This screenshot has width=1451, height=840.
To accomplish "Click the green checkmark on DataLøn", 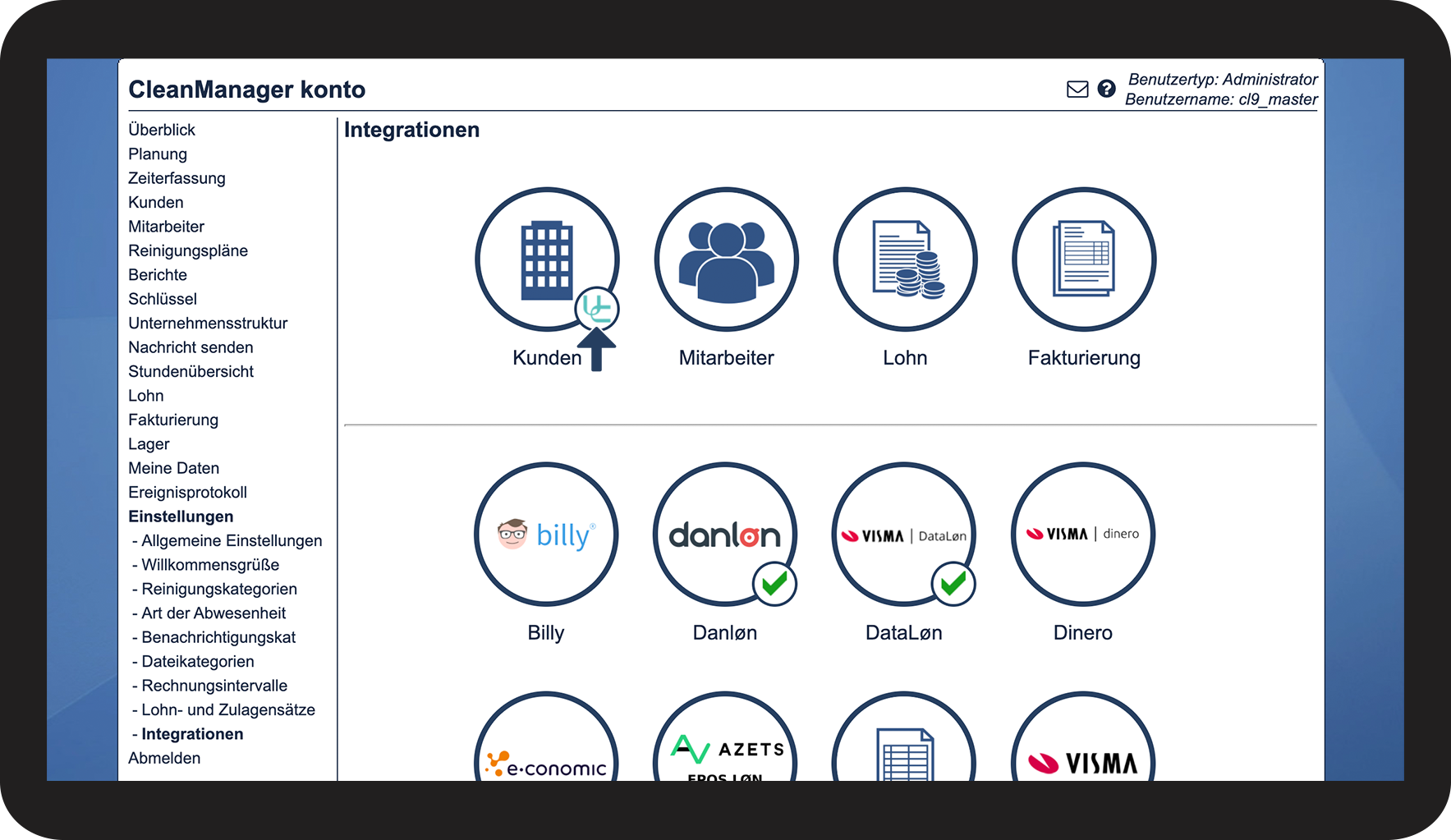I will (x=953, y=584).
